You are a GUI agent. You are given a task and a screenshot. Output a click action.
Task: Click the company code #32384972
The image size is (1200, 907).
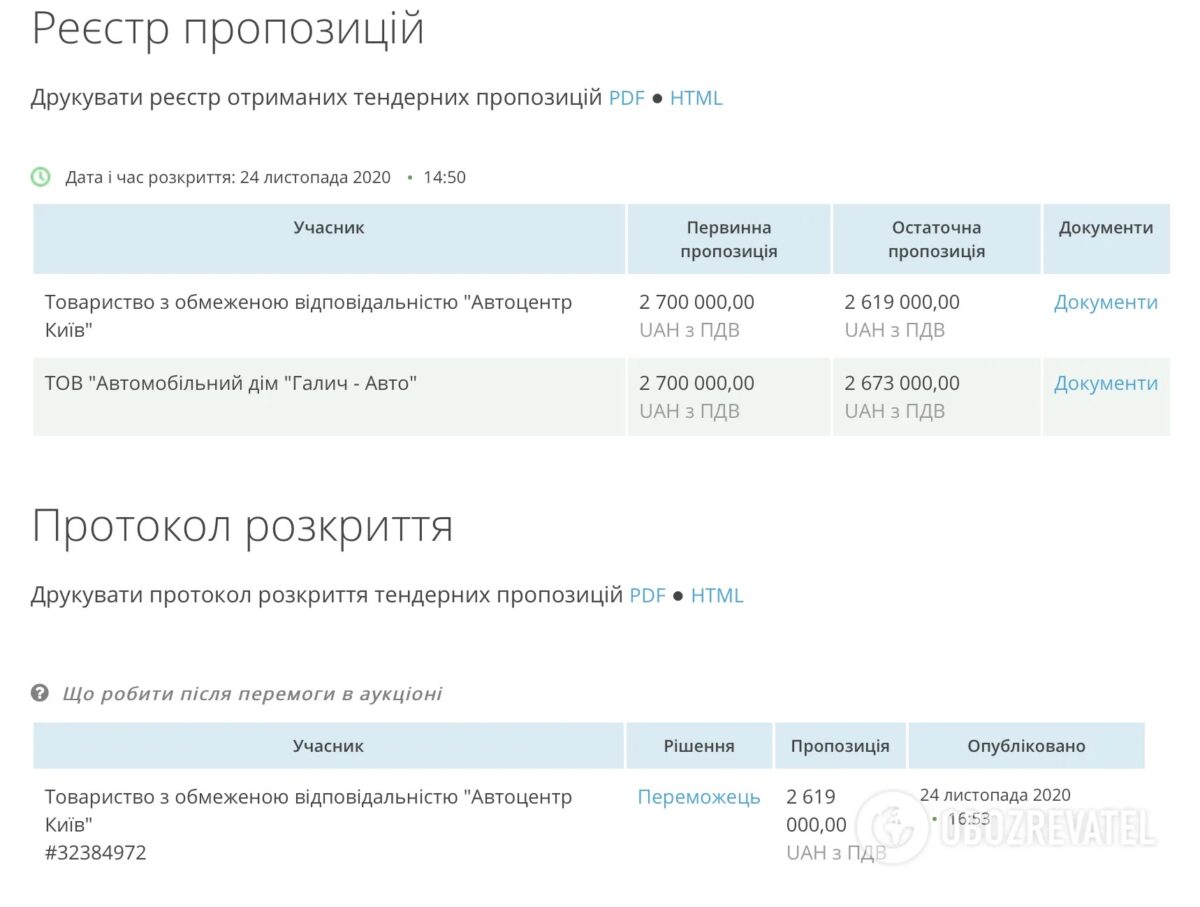(x=95, y=853)
